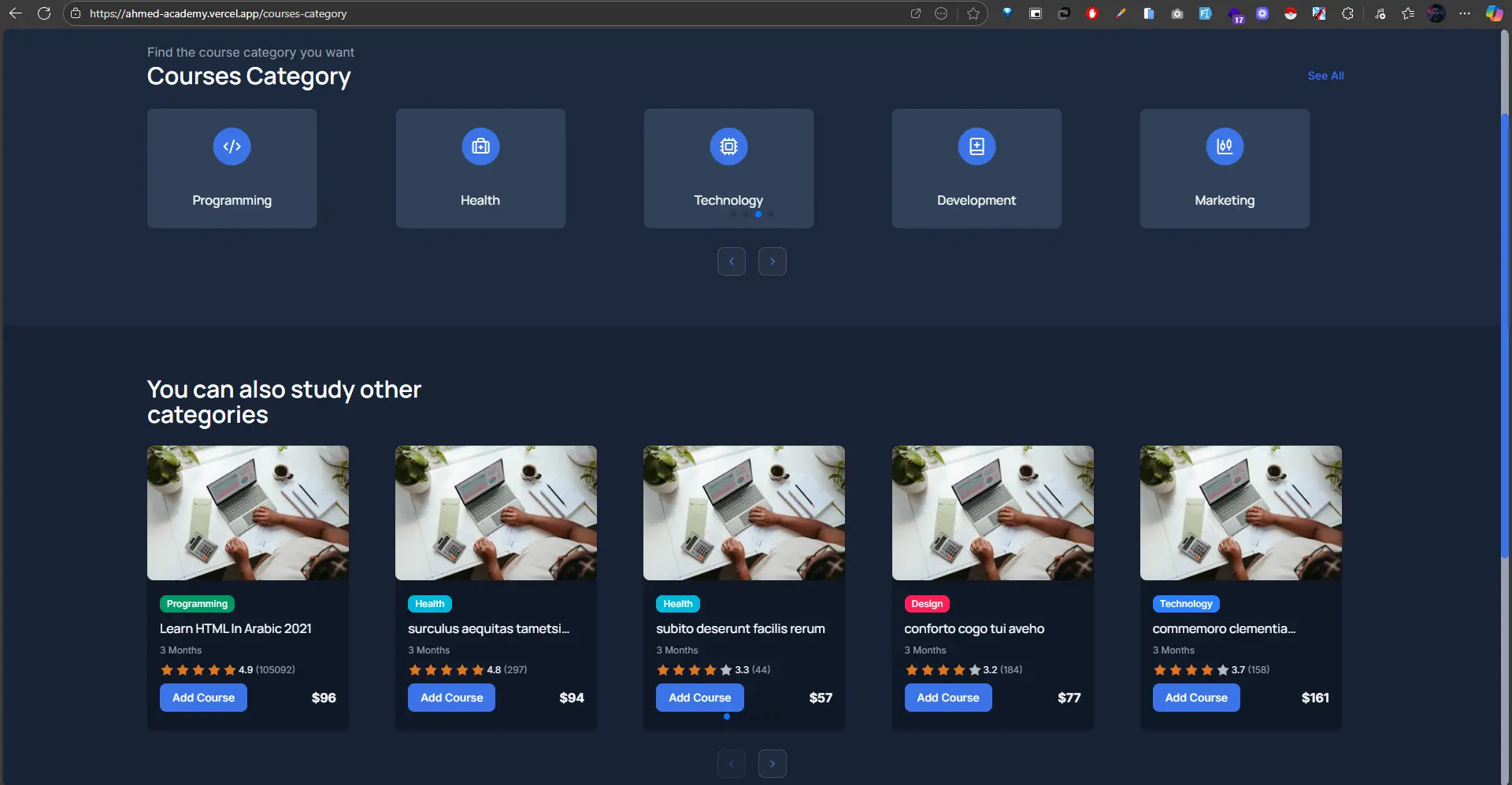This screenshot has width=1512, height=785.
Task: Click the See All link
Action: (x=1325, y=76)
